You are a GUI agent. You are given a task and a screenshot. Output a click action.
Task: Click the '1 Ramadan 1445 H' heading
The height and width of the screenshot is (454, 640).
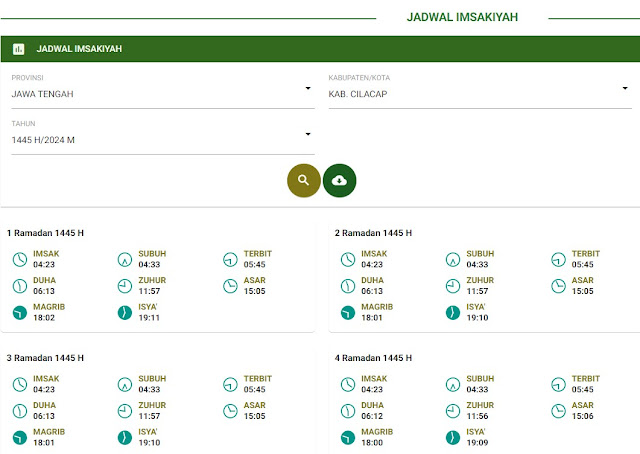pyautogui.click(x=45, y=233)
